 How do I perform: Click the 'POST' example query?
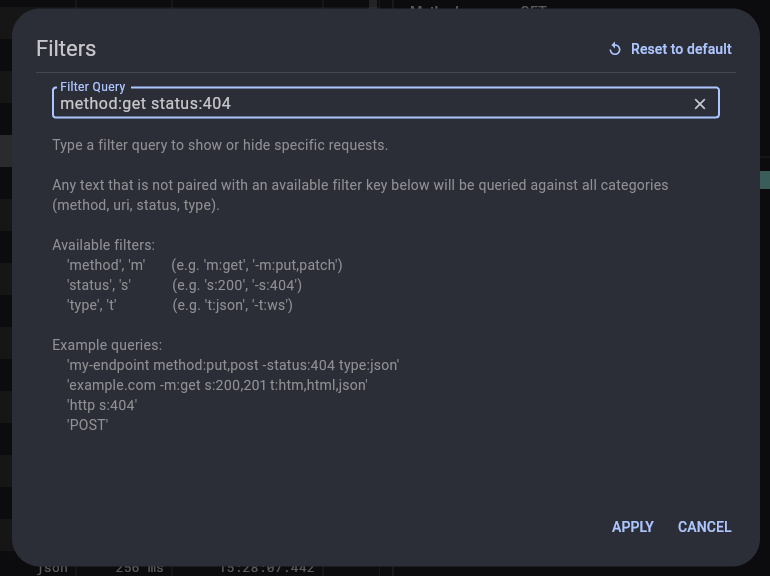click(x=88, y=425)
